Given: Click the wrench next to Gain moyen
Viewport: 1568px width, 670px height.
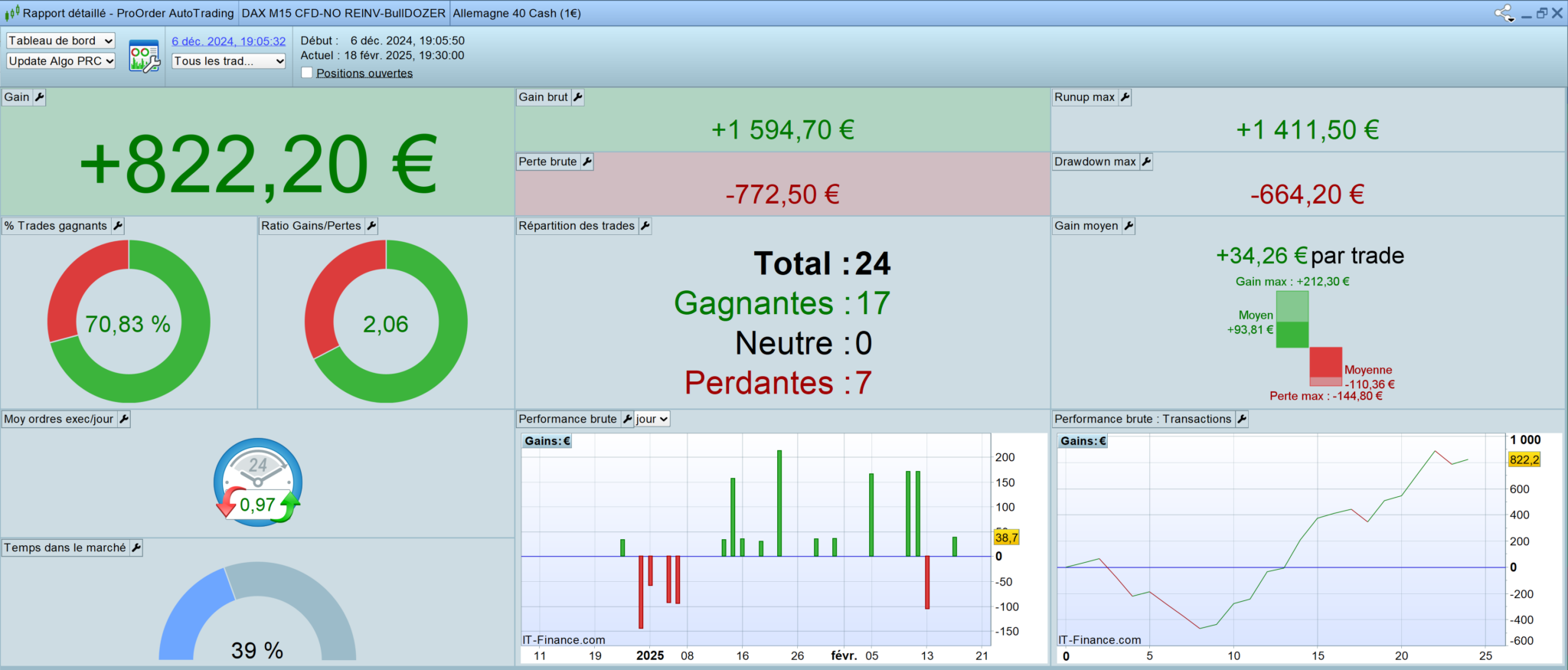Looking at the screenshot, I should pos(1129,226).
